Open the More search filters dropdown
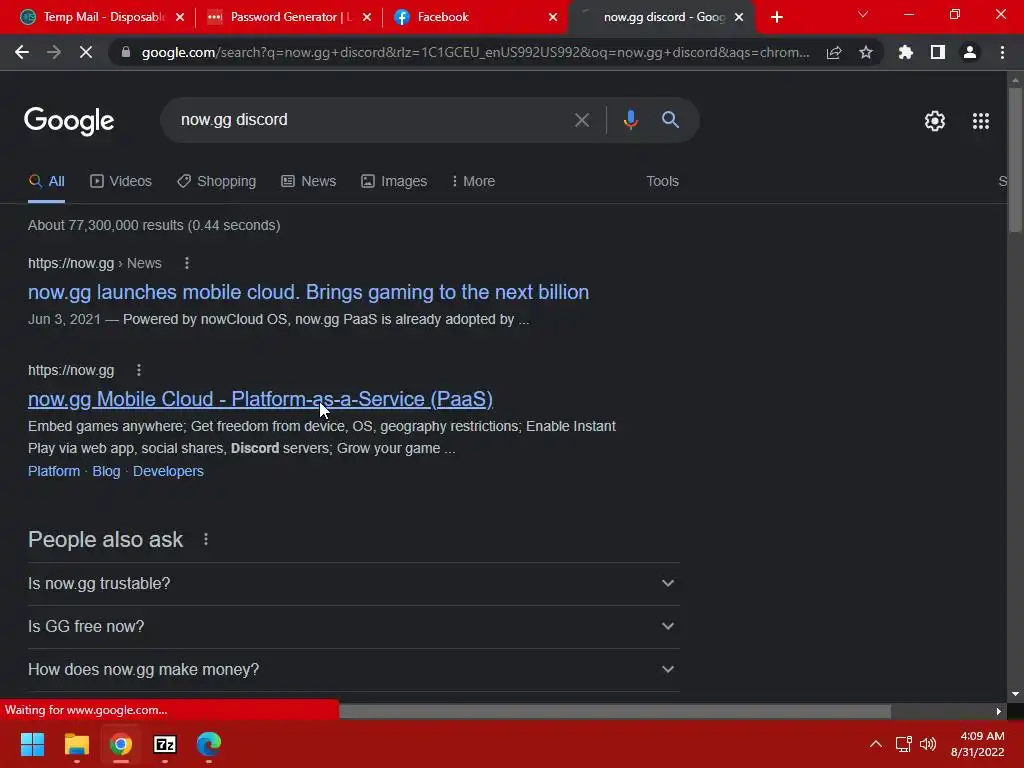The width and height of the screenshot is (1024, 768). click(473, 182)
